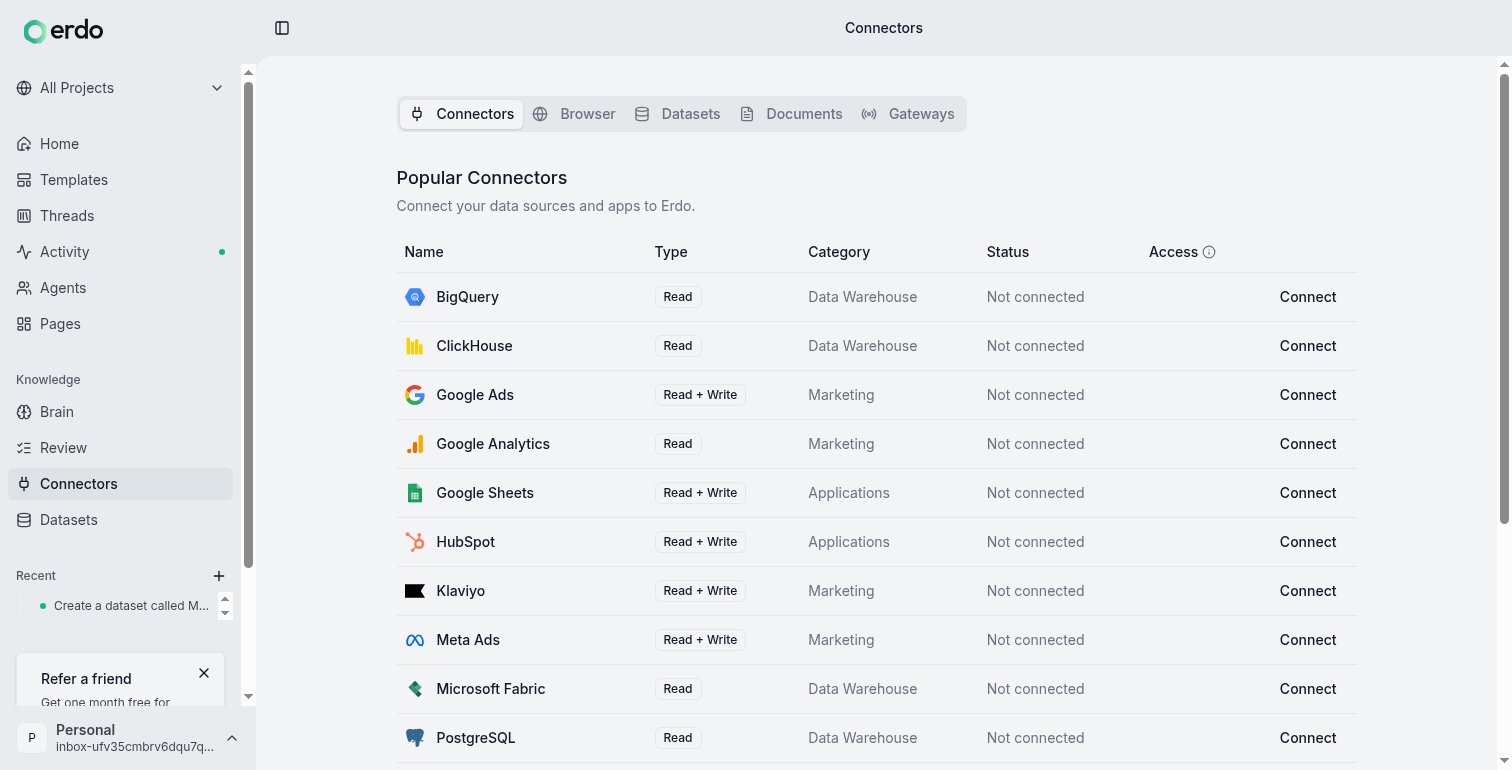The height and width of the screenshot is (770, 1512).
Task: Click the sidebar vertical scrollbar
Action: [x=248, y=325]
